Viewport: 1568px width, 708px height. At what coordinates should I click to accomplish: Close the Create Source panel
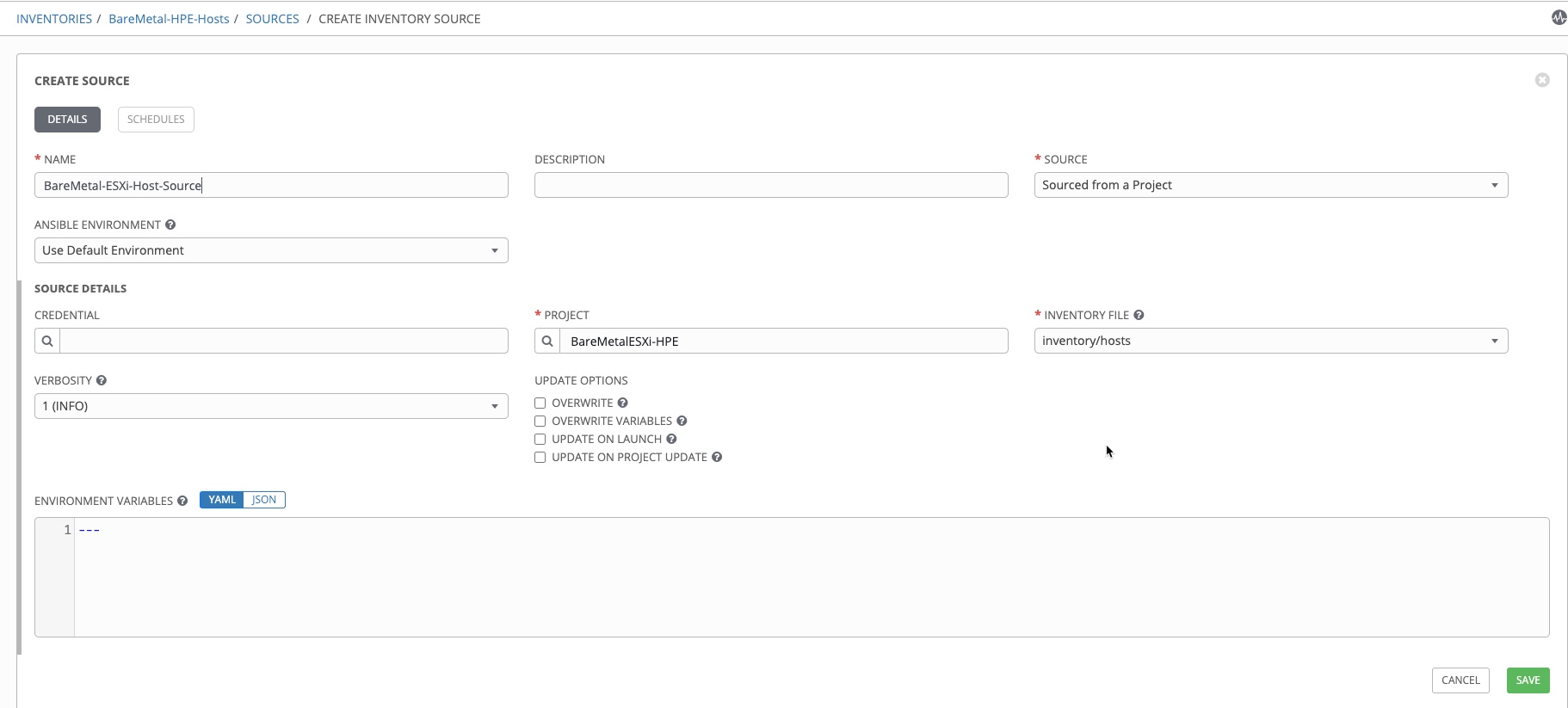coord(1542,80)
